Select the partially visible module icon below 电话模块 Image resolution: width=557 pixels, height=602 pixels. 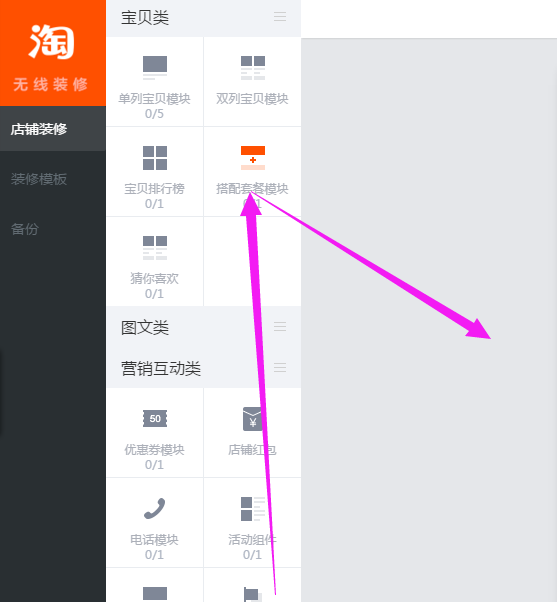(x=155, y=594)
